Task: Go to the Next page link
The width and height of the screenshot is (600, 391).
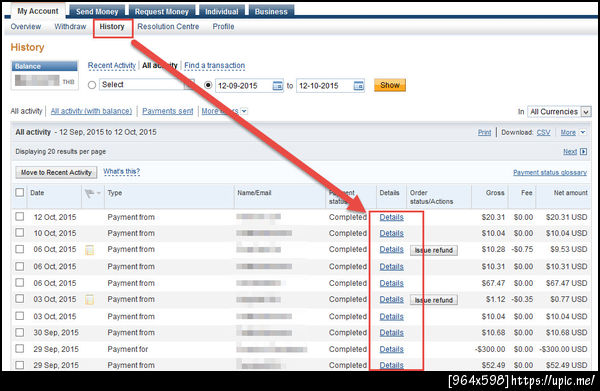Action: click(570, 152)
